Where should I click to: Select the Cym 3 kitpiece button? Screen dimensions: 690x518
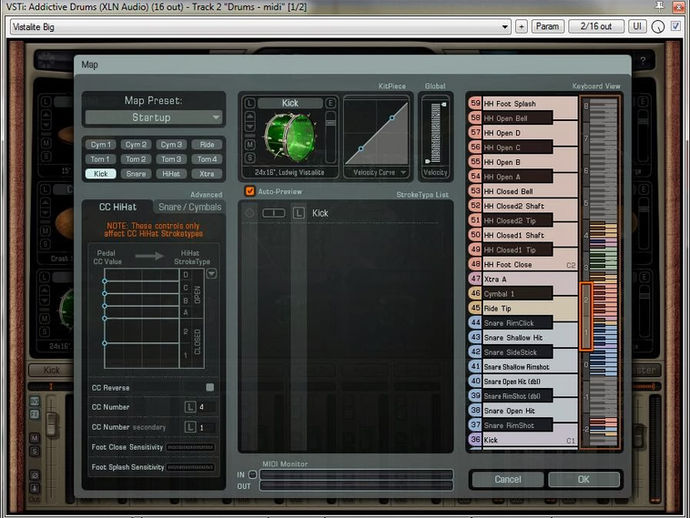click(x=171, y=144)
